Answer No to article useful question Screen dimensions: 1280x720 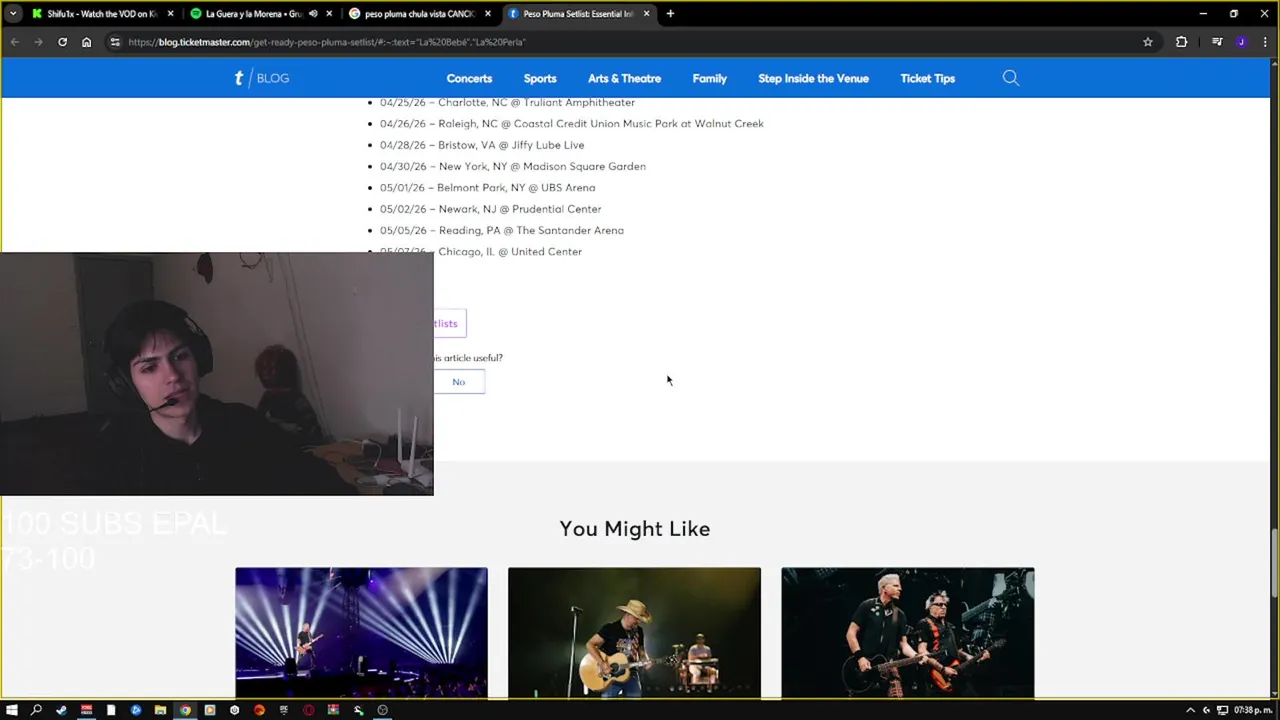click(458, 382)
